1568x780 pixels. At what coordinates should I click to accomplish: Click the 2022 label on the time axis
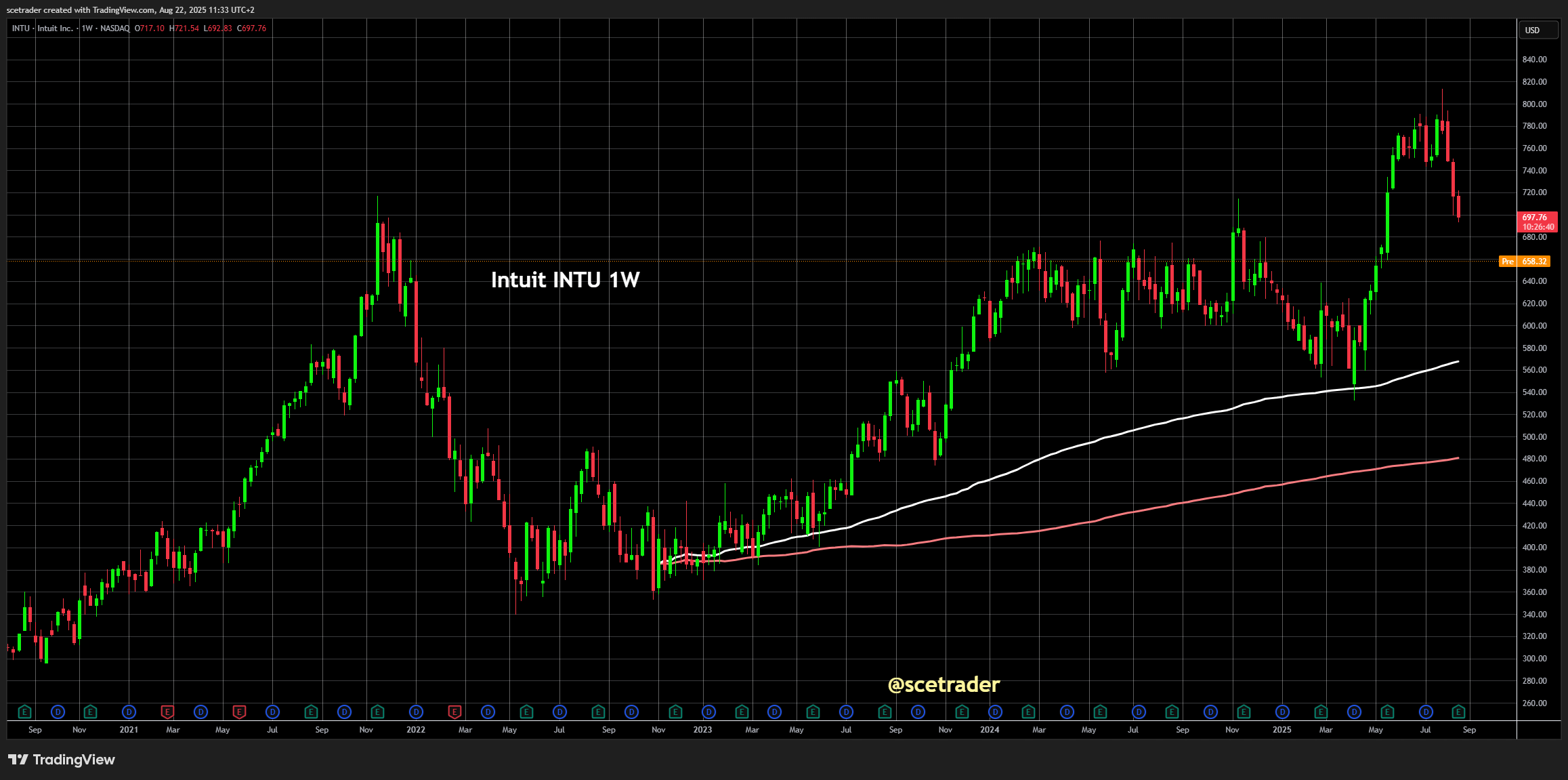416,730
